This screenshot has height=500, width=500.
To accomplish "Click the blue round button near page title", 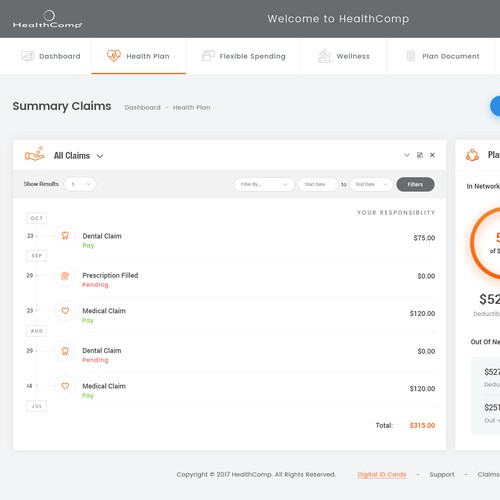I will point(495,106).
